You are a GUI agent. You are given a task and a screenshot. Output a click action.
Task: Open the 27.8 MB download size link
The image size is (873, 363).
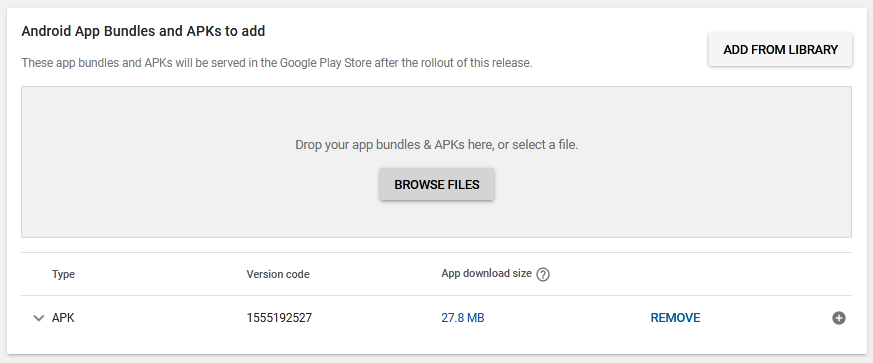[463, 318]
